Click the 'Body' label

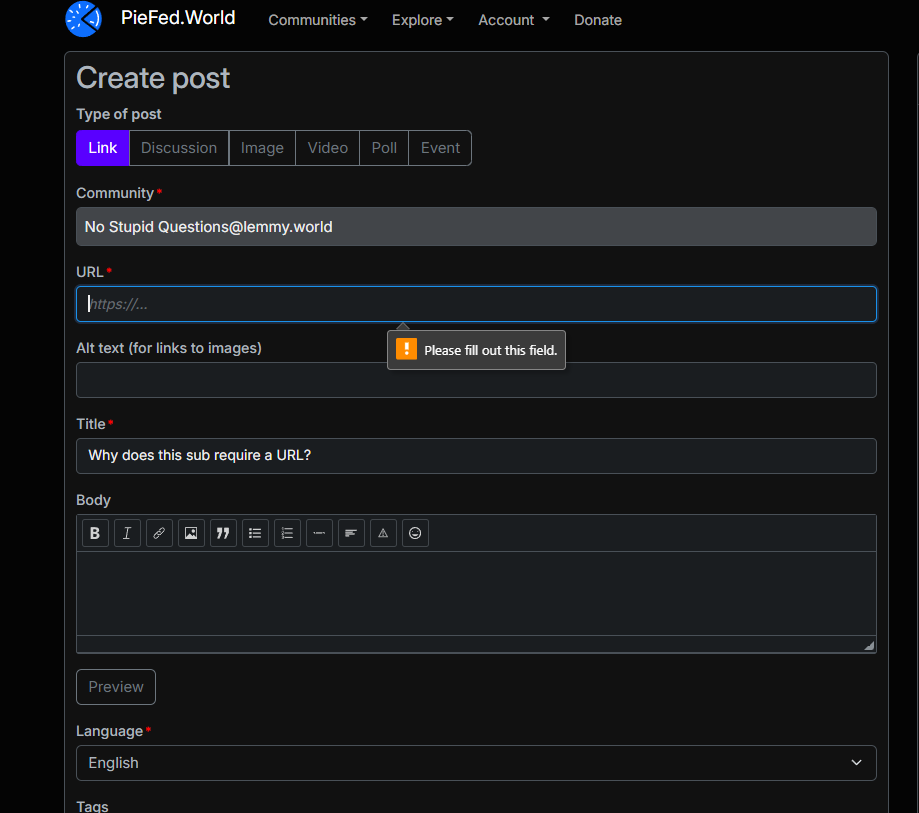[x=93, y=500]
